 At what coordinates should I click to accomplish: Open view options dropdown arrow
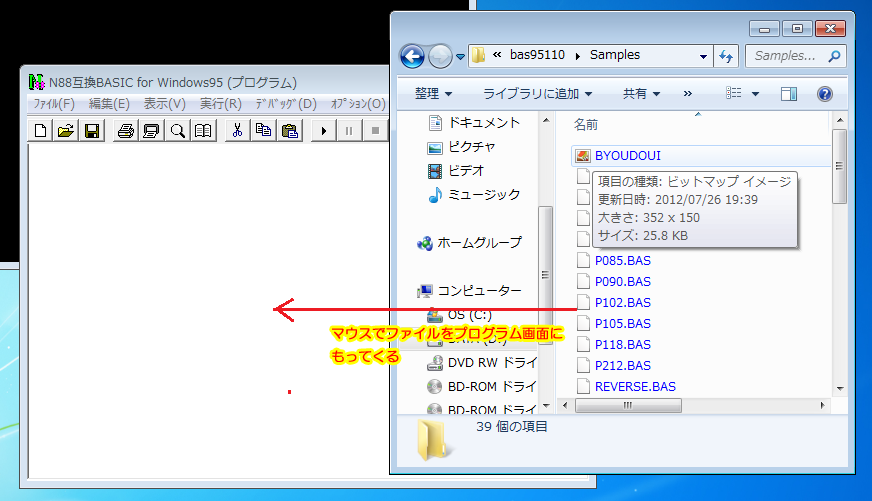(x=755, y=93)
